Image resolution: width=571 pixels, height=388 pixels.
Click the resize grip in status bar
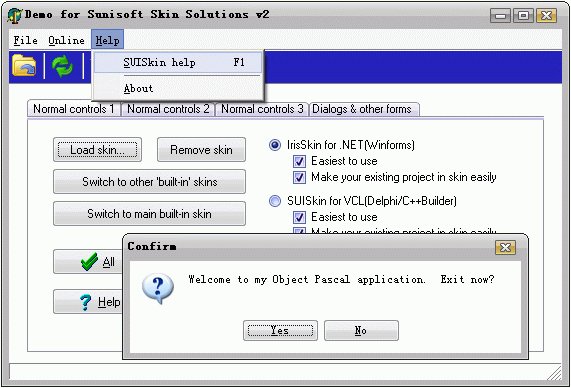coord(554,373)
